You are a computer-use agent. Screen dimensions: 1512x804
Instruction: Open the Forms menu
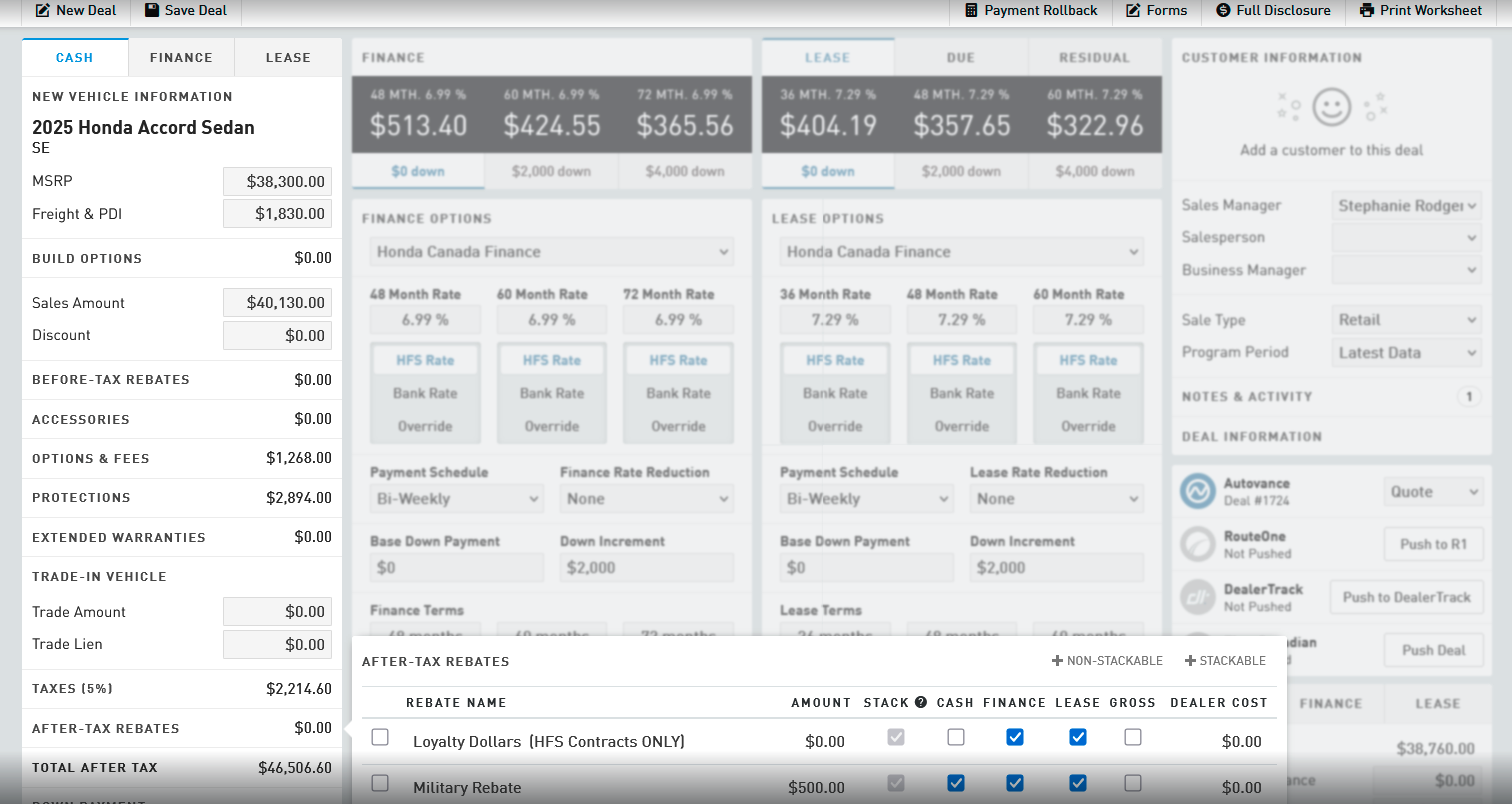[1157, 10]
